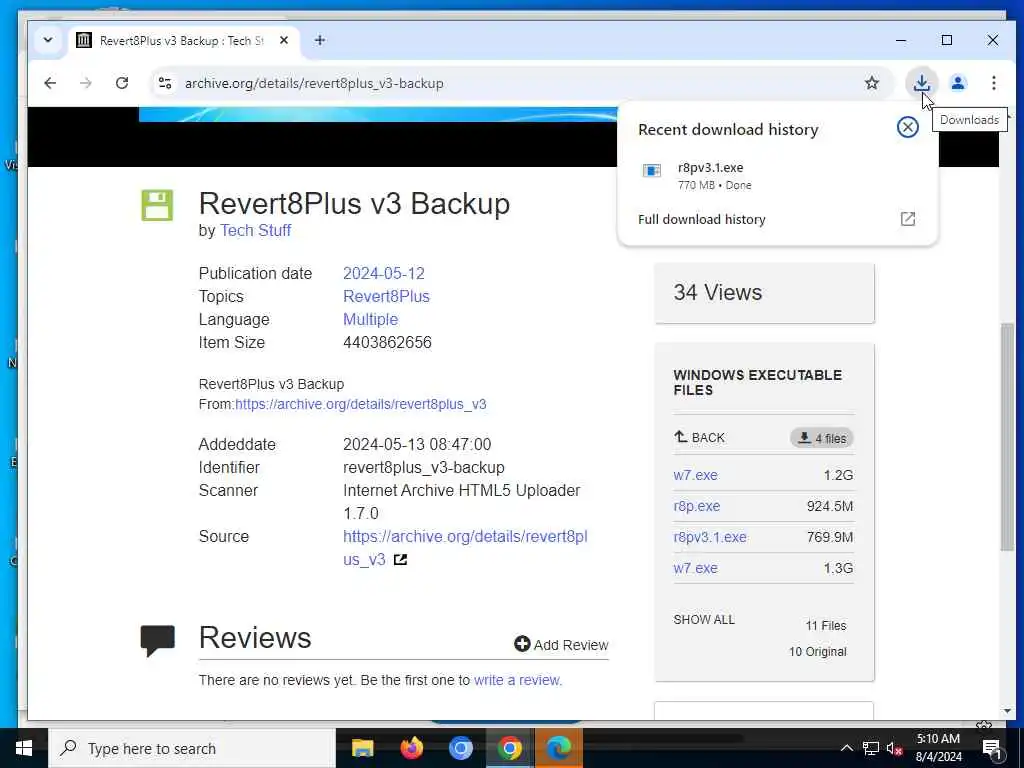Click Add Review button

pos(561,645)
